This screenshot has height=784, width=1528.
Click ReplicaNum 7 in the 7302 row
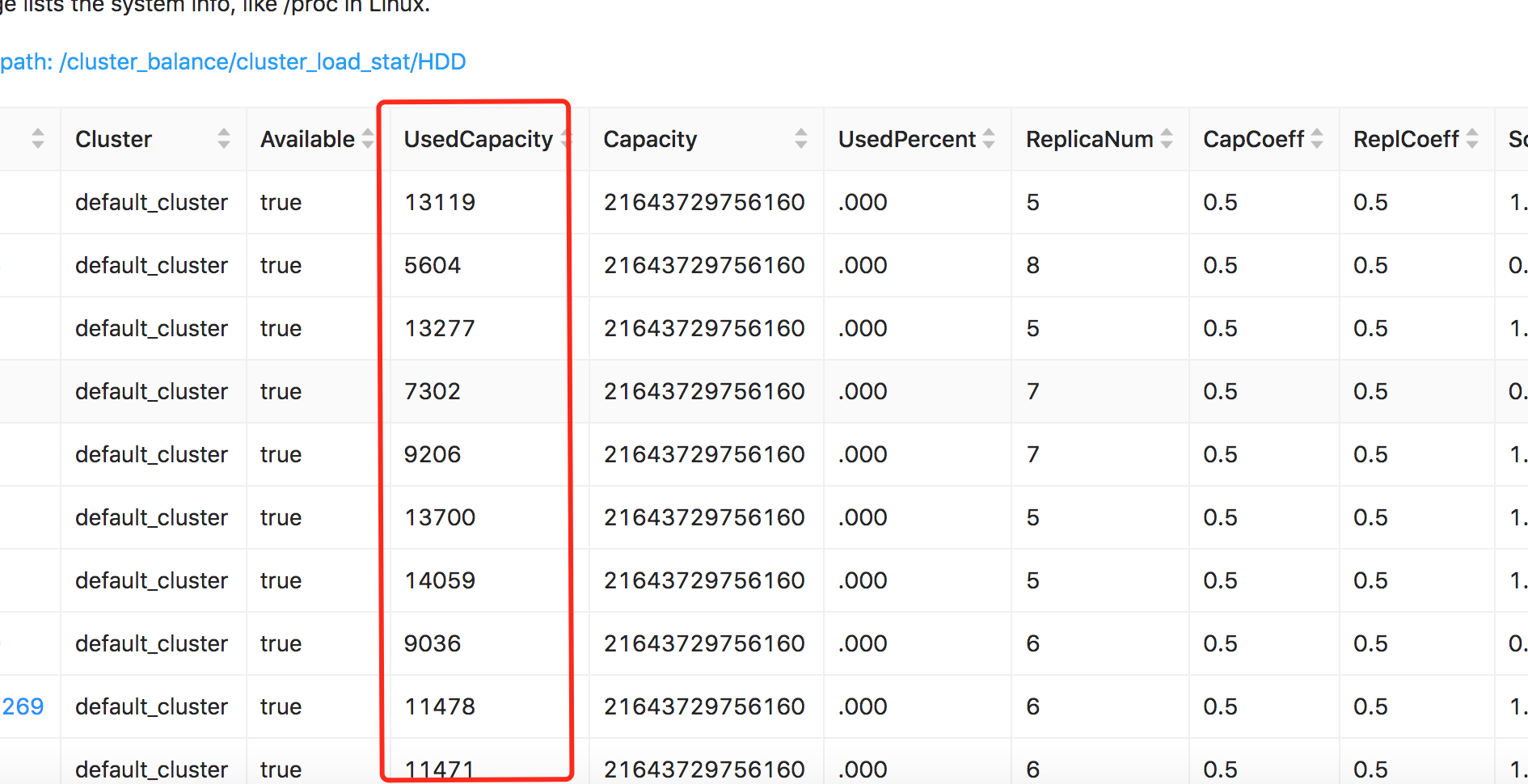click(x=1032, y=391)
